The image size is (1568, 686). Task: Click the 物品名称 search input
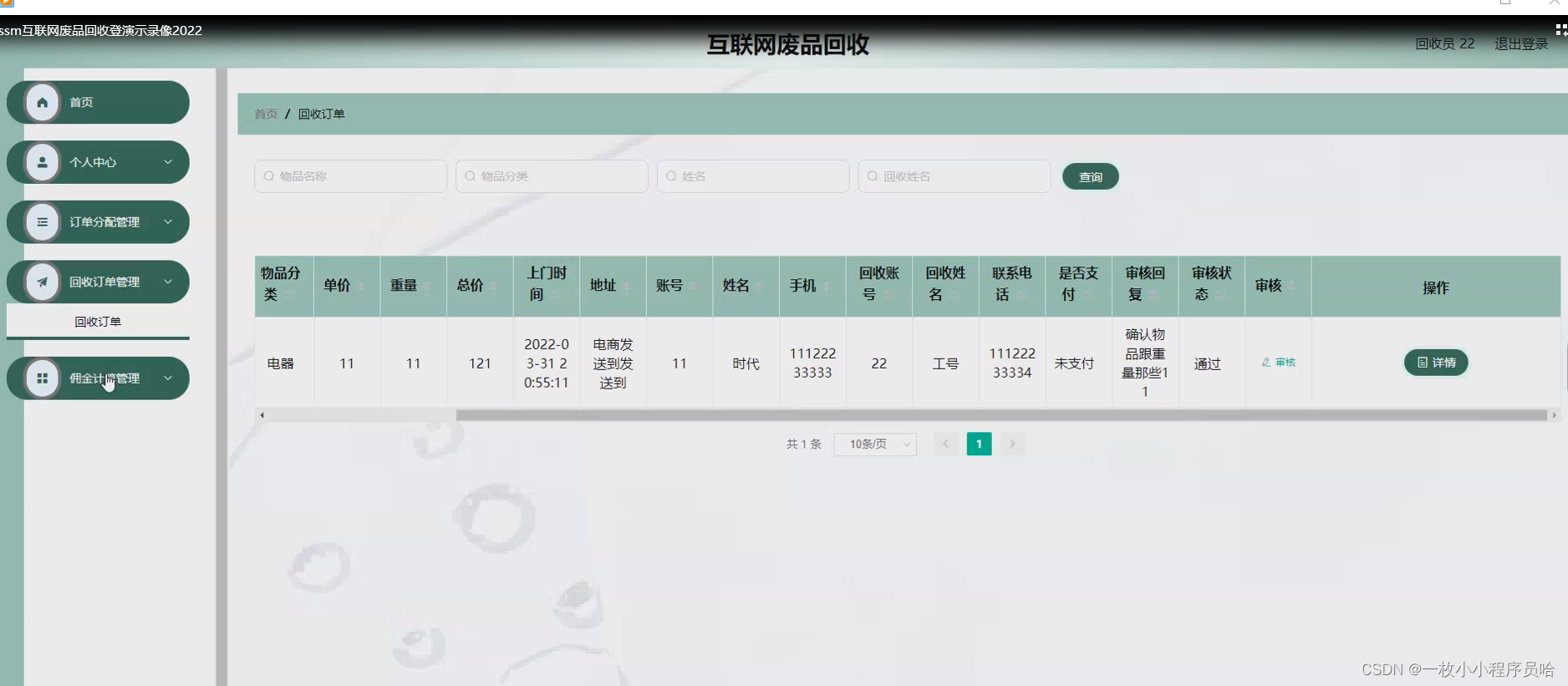[350, 176]
